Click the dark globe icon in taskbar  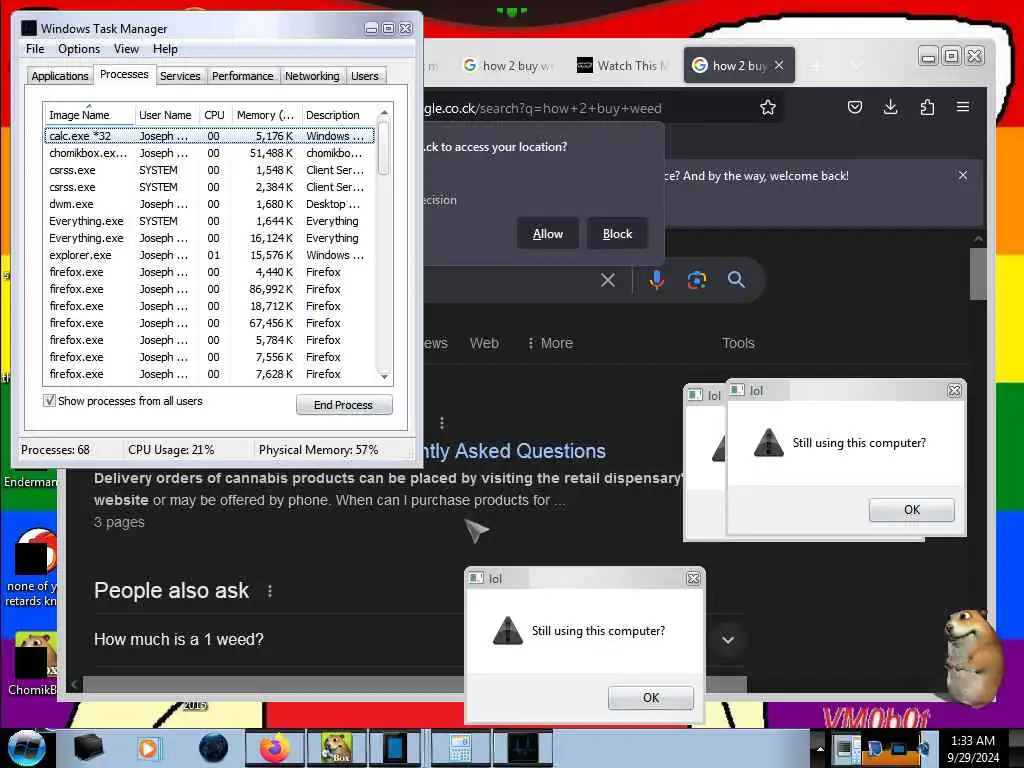(x=213, y=748)
